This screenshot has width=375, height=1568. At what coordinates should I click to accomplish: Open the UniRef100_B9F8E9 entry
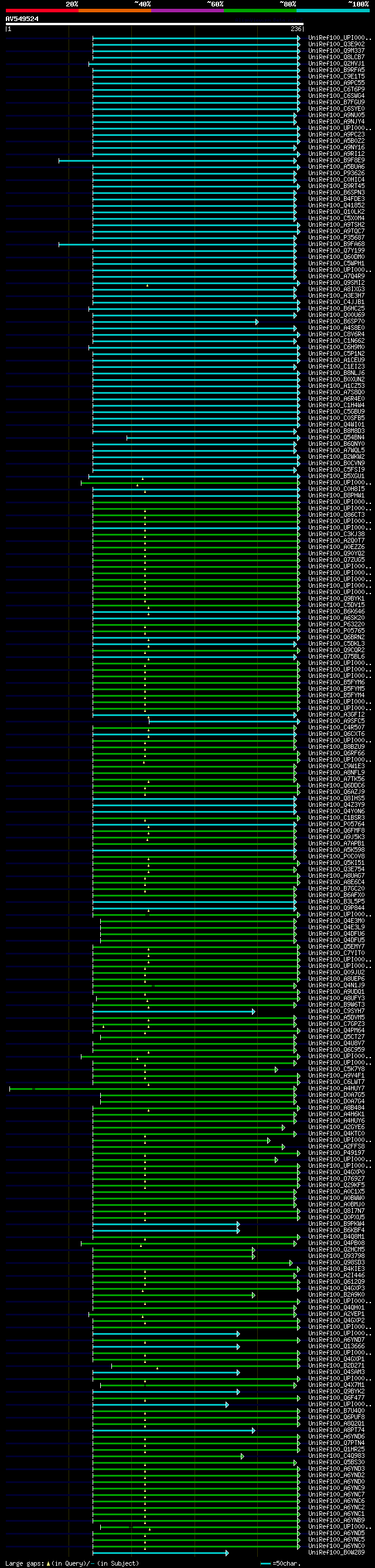[x=337, y=160]
